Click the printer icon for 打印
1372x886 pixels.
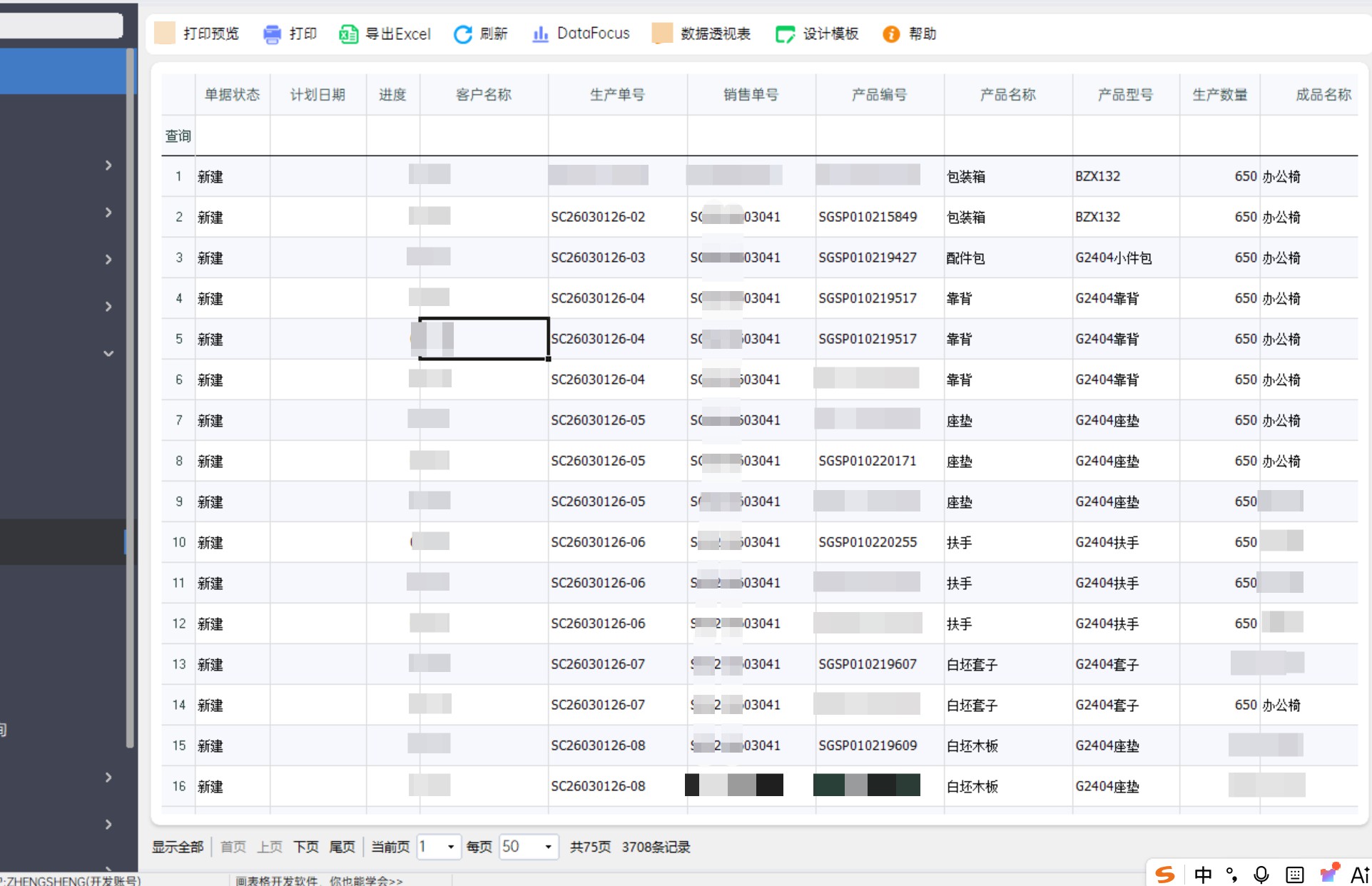point(272,34)
